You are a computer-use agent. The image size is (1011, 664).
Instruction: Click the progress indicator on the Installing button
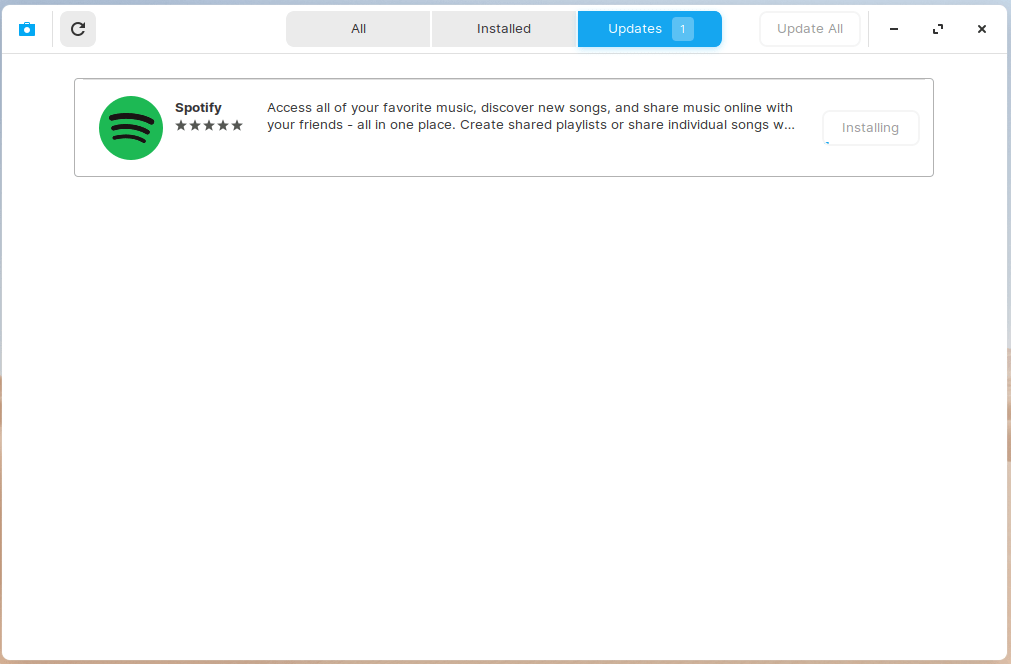827,143
